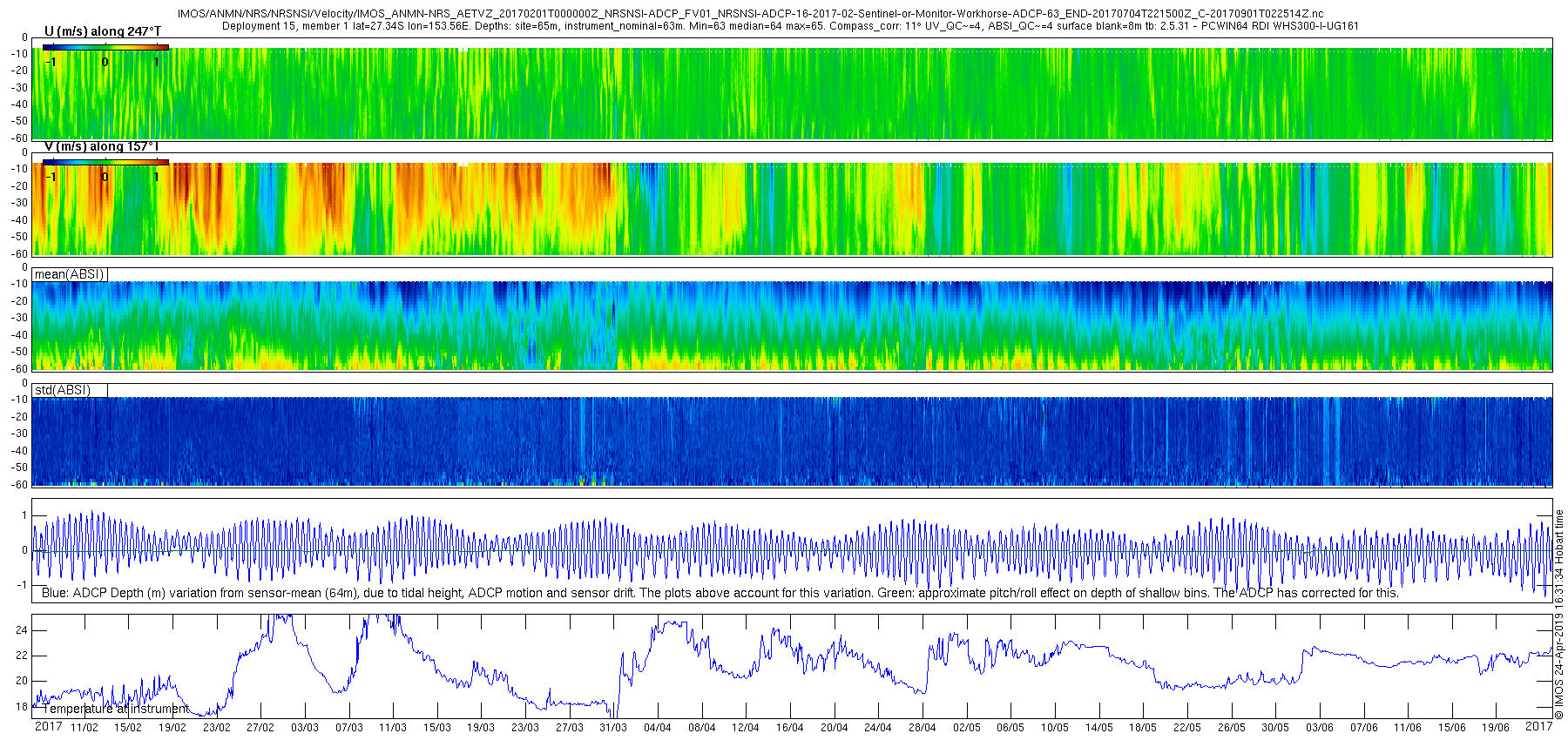Click the 12/04 date tick label
This screenshot has height=740, width=1568.
[746, 728]
